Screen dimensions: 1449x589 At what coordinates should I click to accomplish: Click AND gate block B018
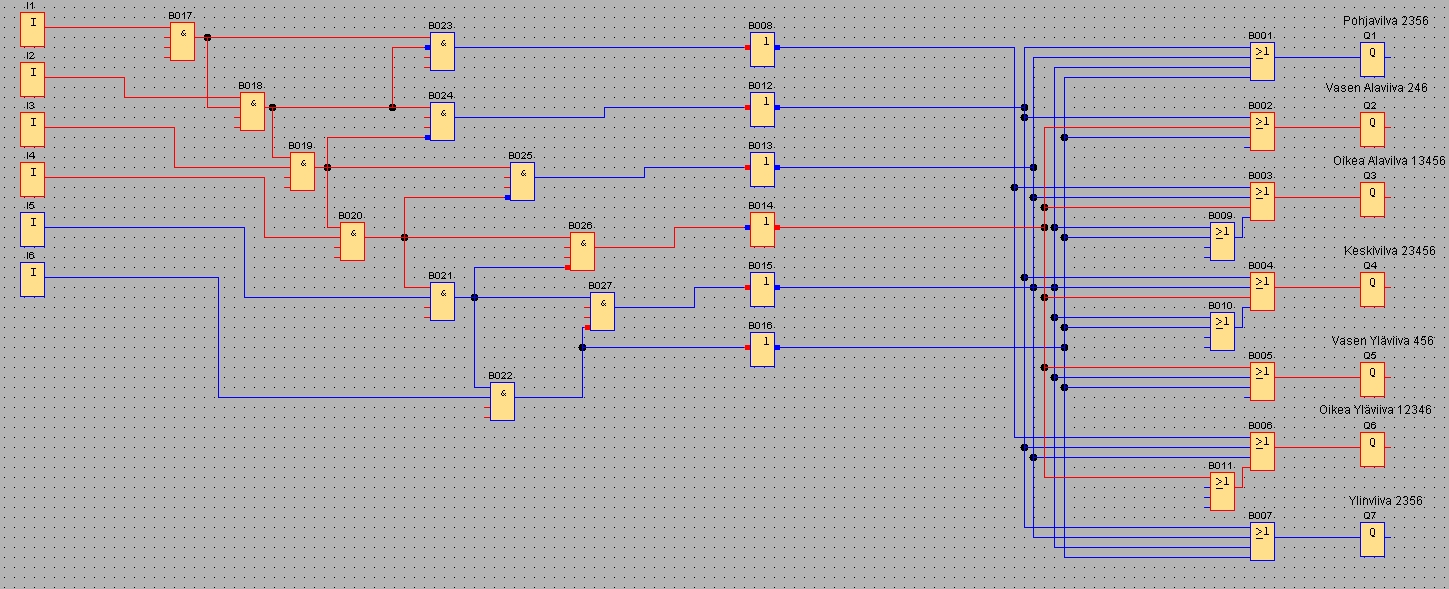252,112
